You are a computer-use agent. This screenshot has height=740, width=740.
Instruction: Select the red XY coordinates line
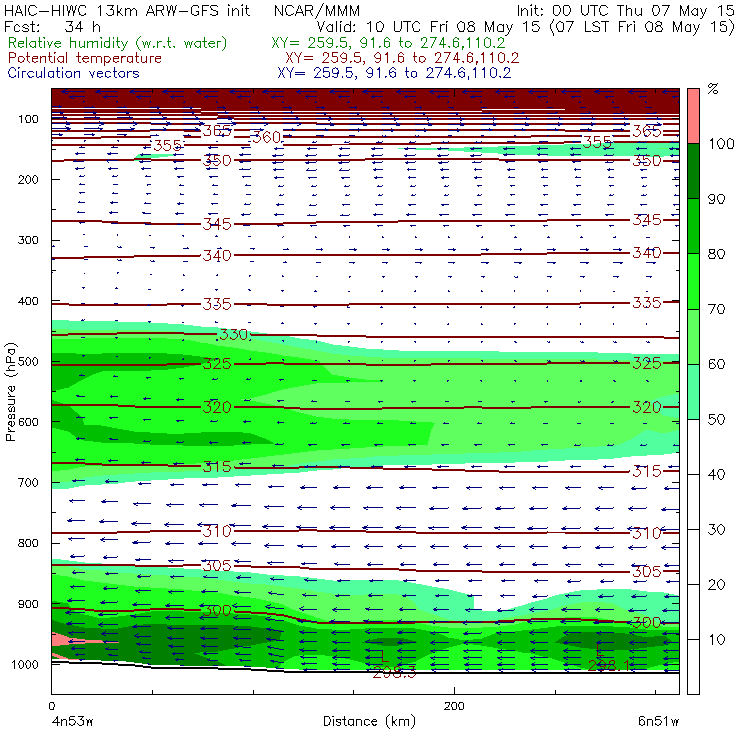[x=402, y=58]
